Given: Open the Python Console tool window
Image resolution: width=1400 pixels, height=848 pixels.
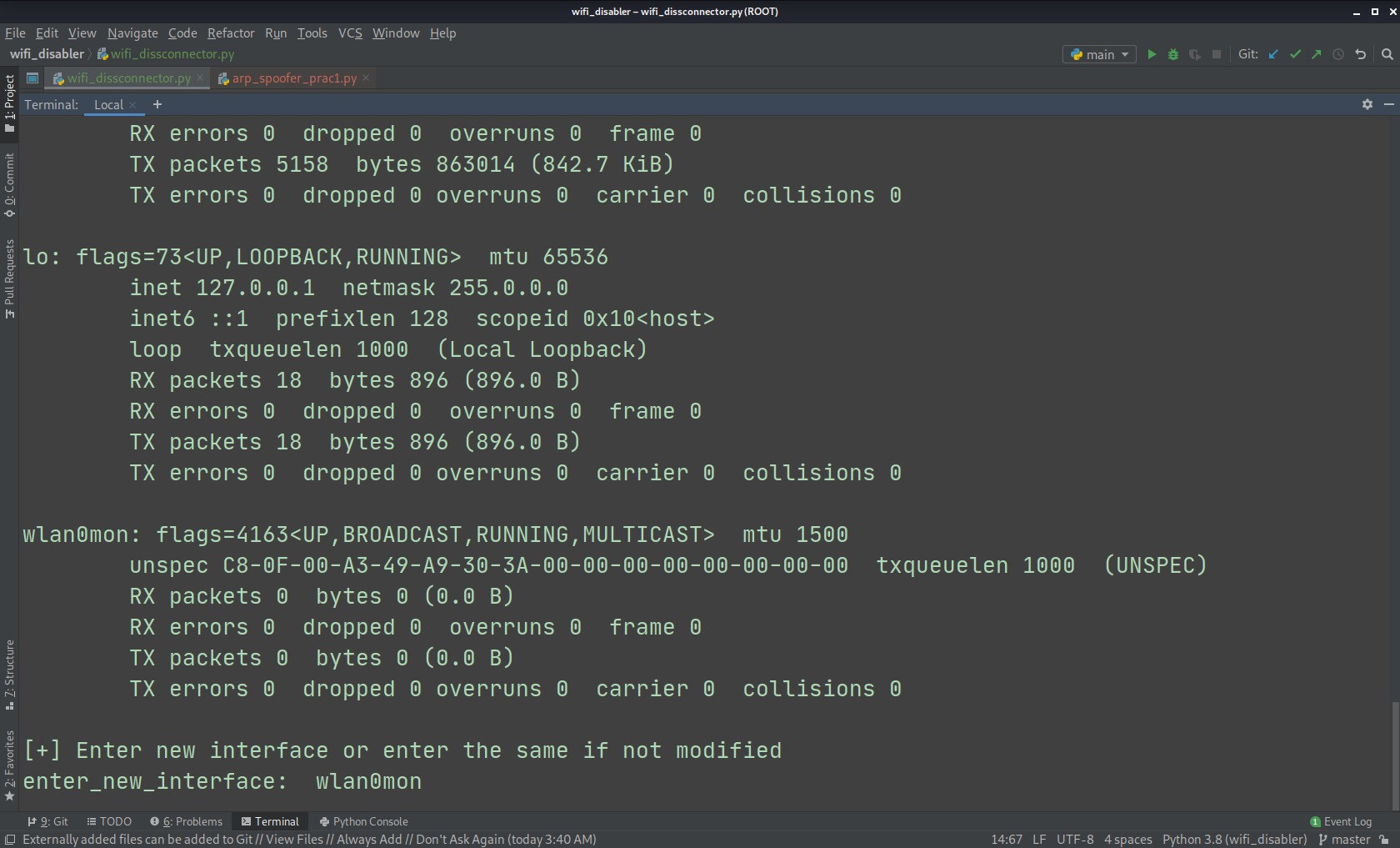Looking at the screenshot, I should (x=364, y=821).
